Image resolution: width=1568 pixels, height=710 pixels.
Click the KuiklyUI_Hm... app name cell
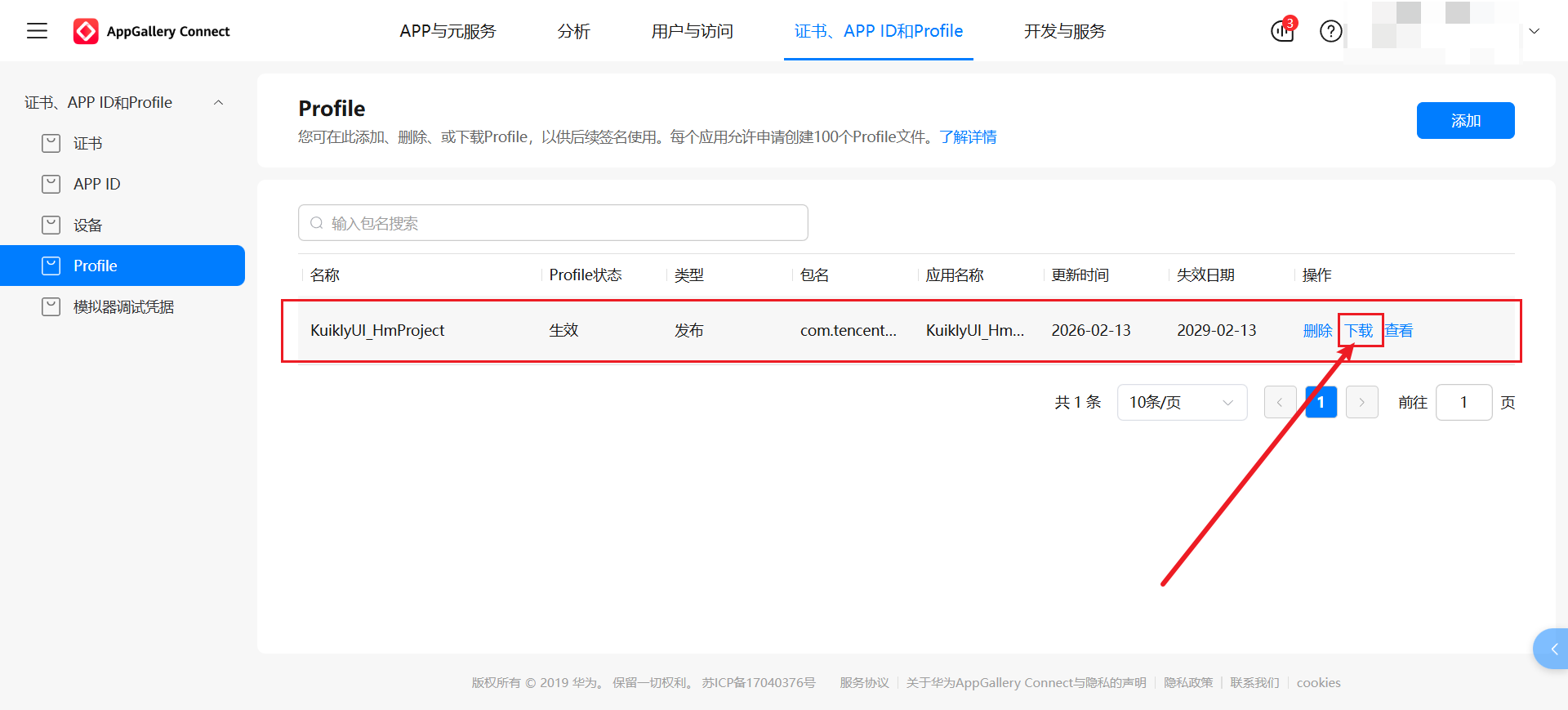pyautogui.click(x=974, y=330)
